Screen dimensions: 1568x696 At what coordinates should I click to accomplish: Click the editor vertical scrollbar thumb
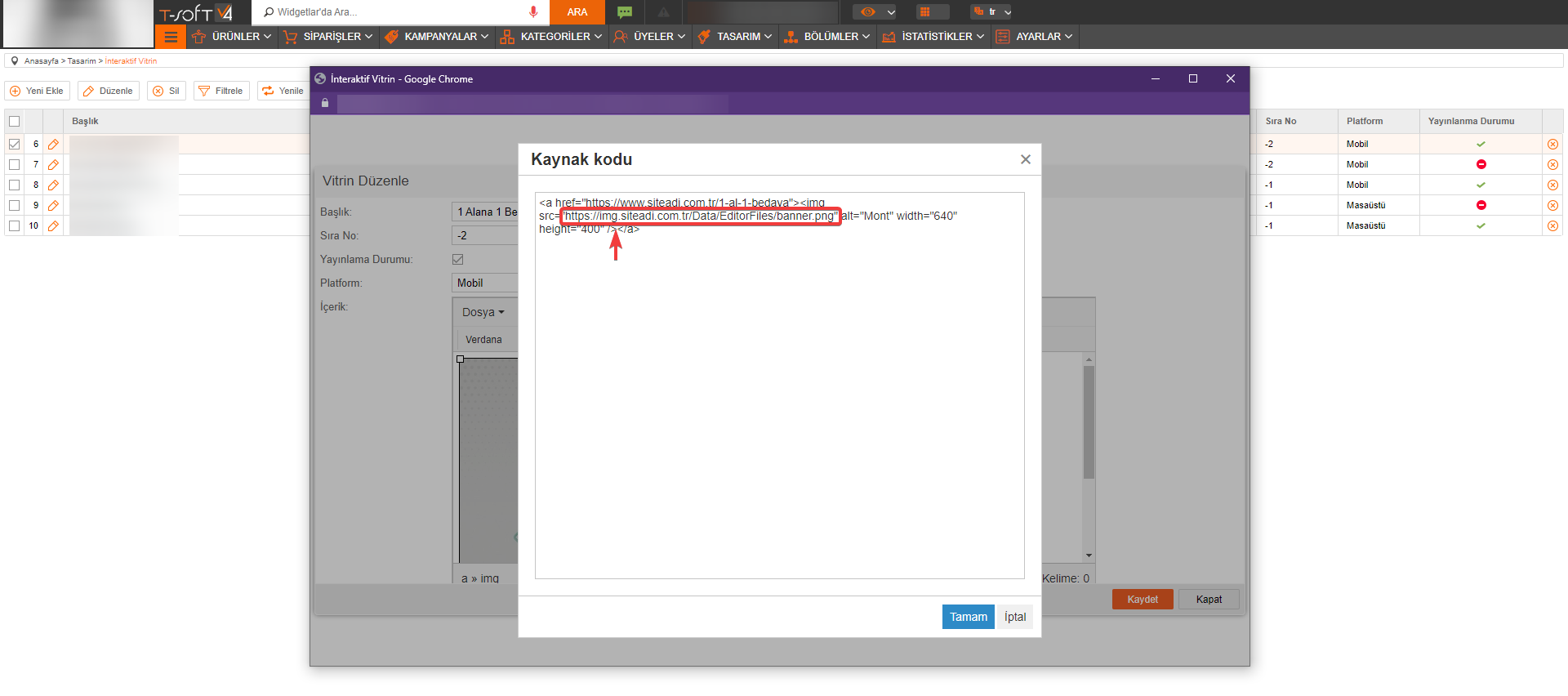(1089, 422)
